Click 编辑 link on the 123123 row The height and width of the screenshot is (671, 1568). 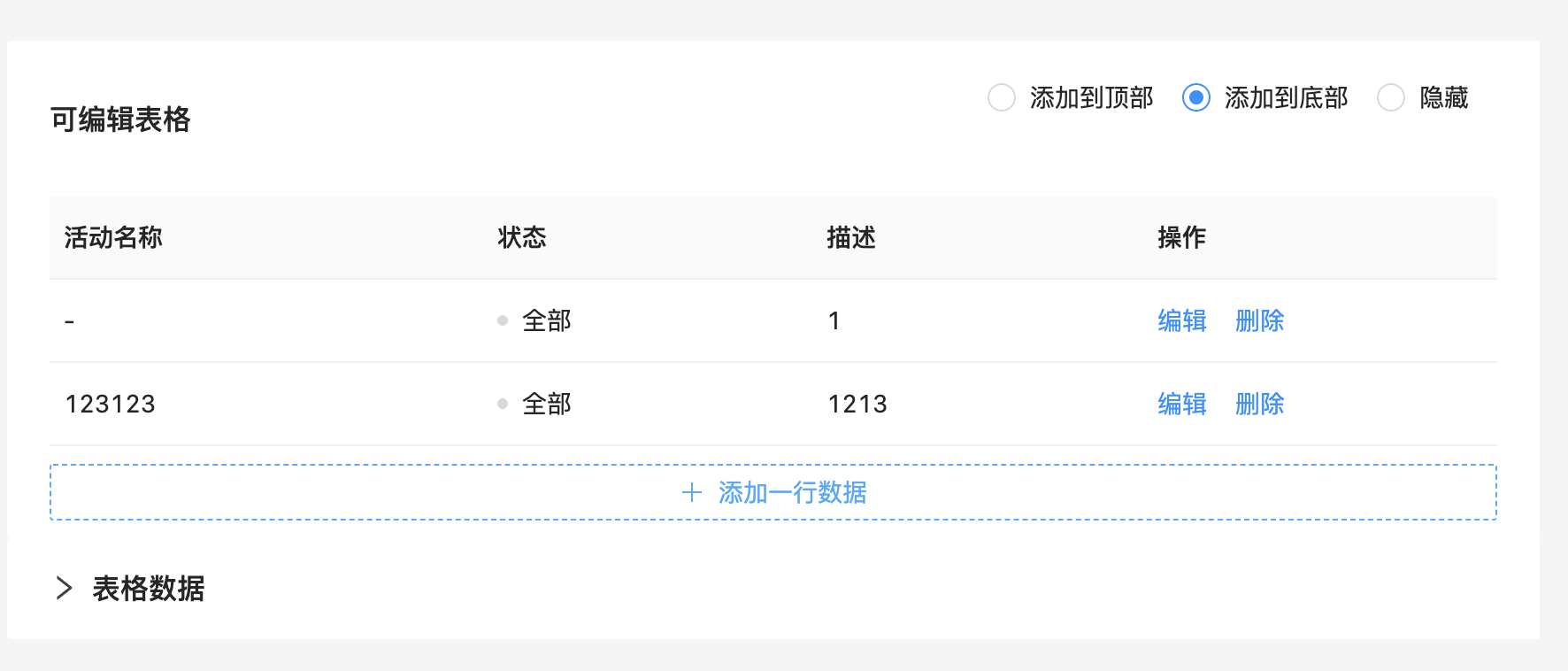(1180, 404)
